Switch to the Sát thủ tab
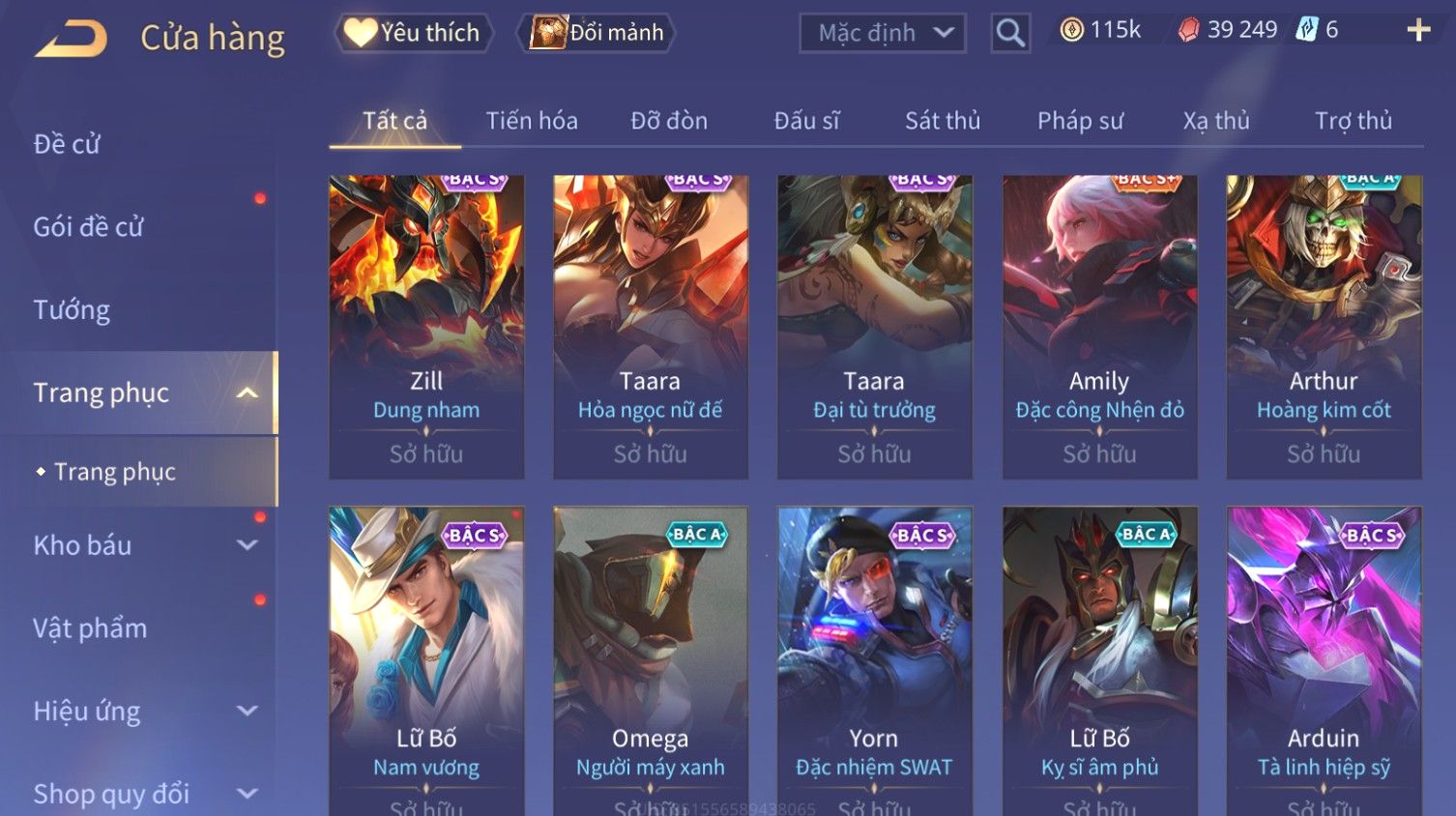The width and height of the screenshot is (1456, 816). pos(943,121)
